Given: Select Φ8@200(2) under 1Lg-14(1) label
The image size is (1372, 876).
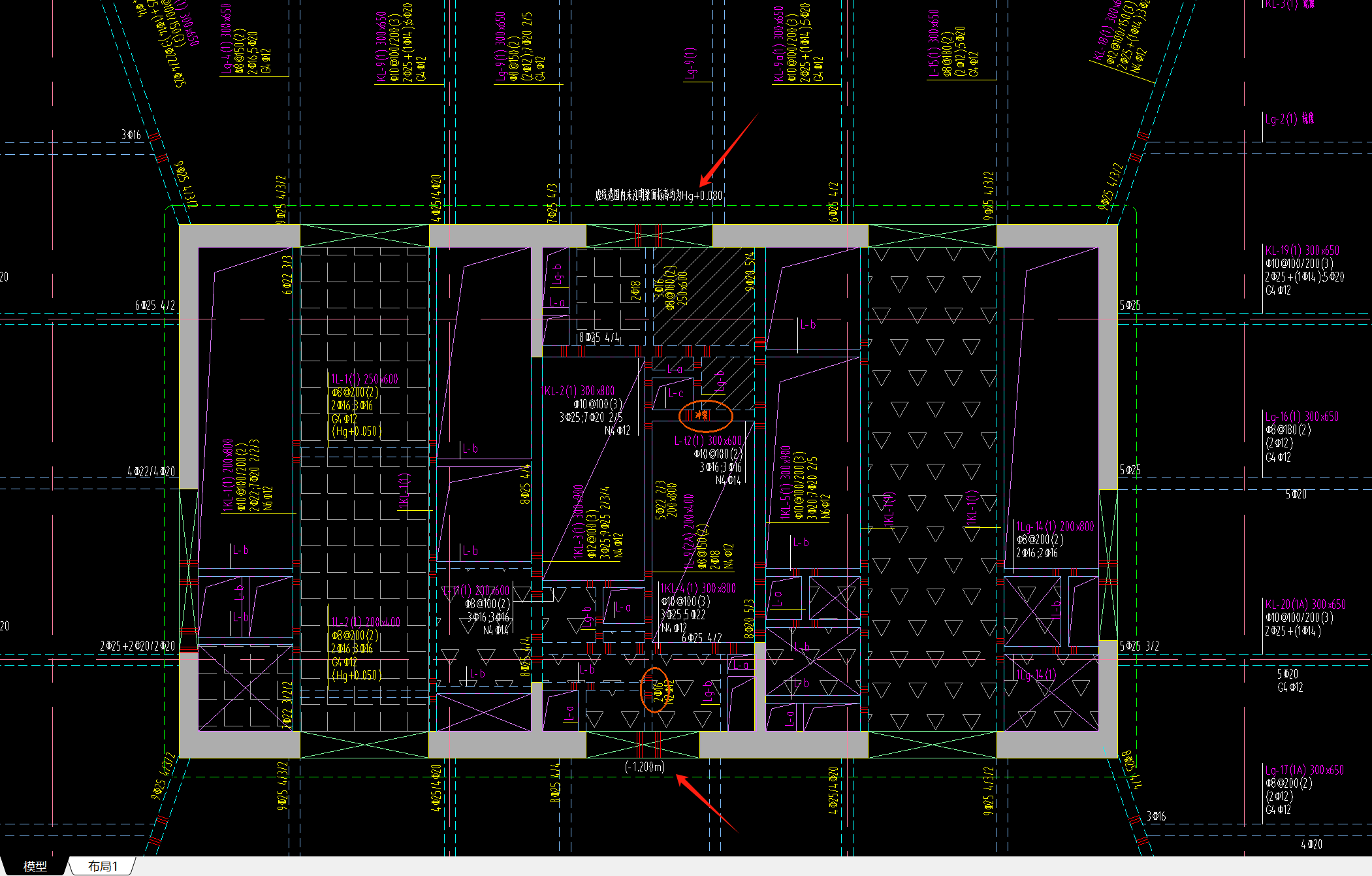Looking at the screenshot, I should 1040,540.
